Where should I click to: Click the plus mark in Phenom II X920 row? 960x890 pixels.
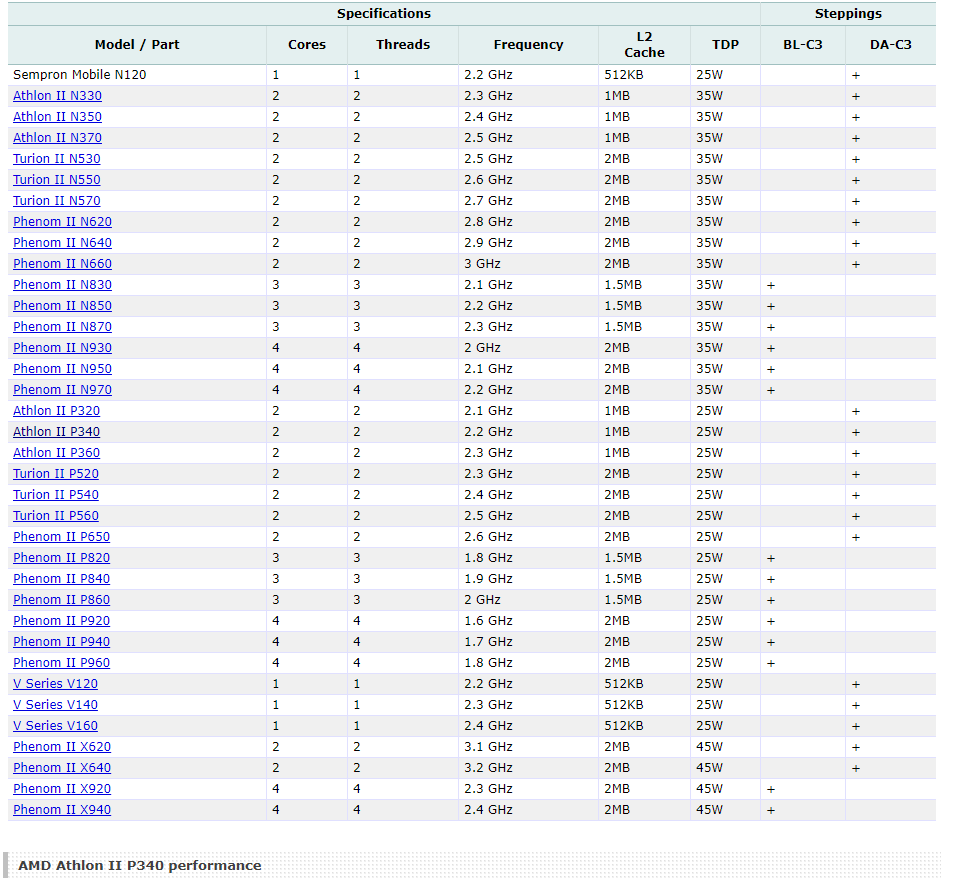771,790
